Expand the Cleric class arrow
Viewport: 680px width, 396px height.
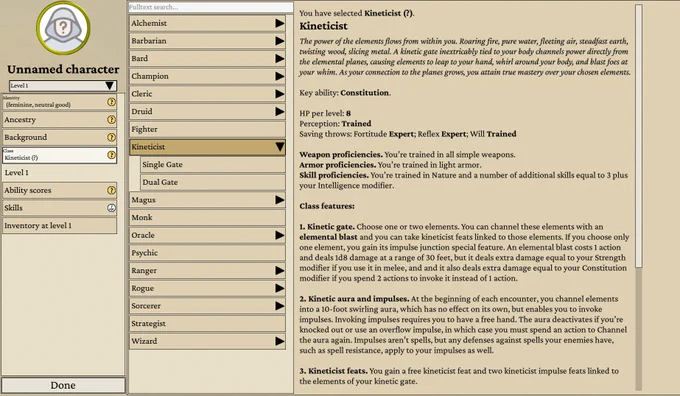coord(280,94)
